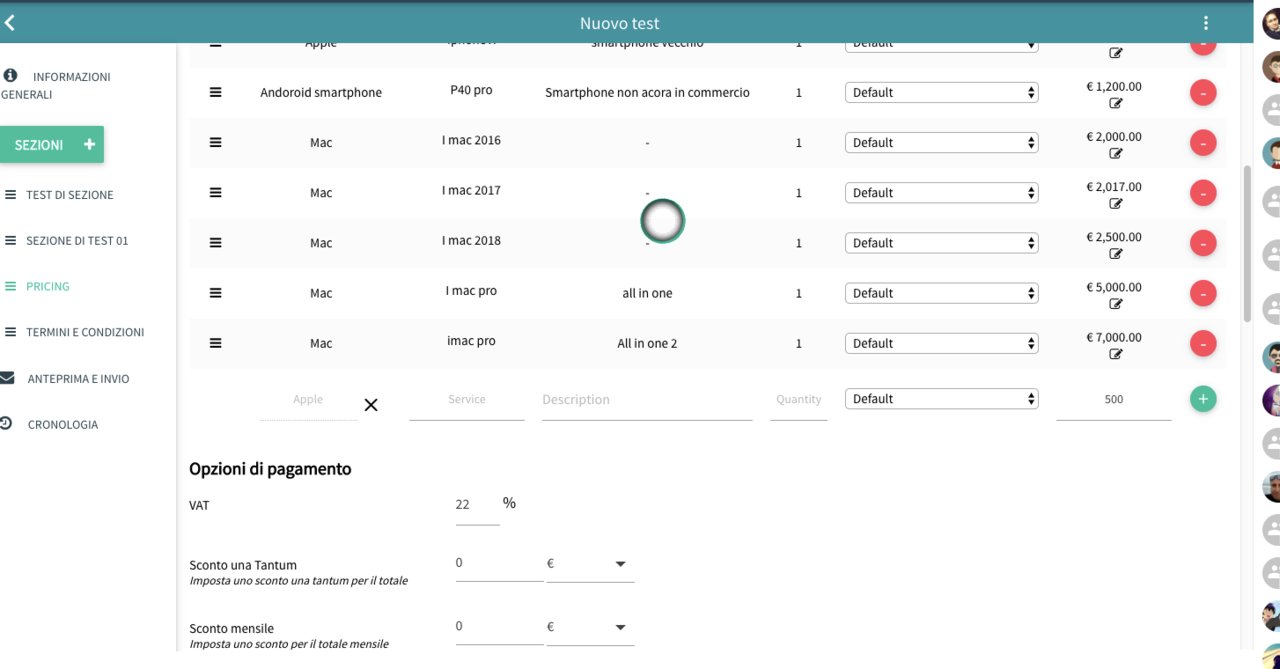The width and height of the screenshot is (1280, 669).
Task: Click the Description field in new row
Action: tap(646, 400)
